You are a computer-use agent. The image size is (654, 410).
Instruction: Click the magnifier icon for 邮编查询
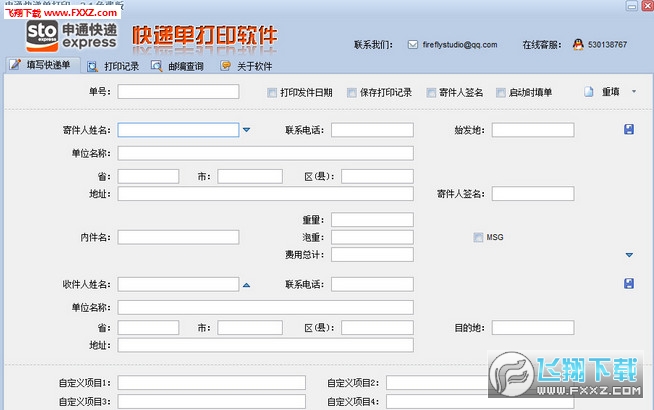coord(156,66)
